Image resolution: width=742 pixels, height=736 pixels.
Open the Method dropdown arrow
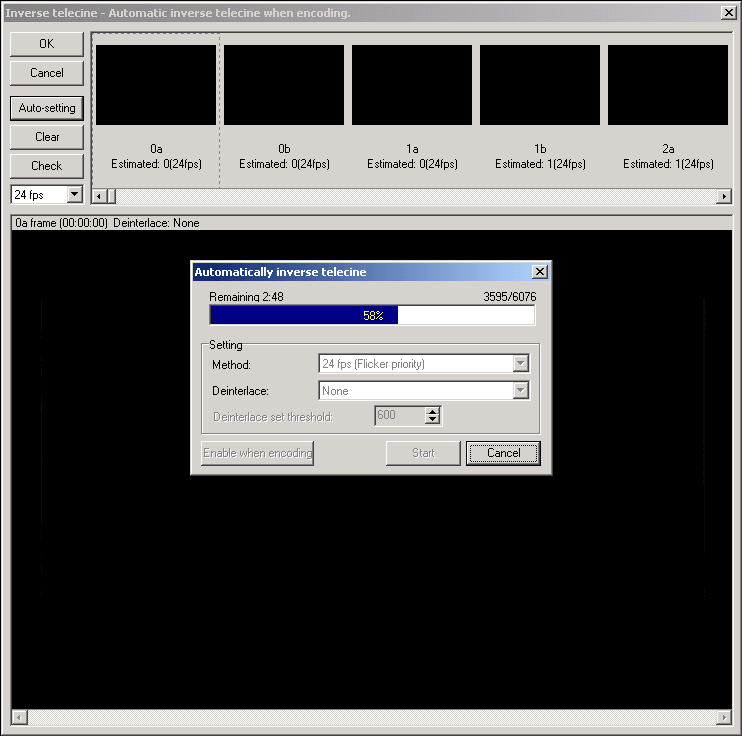click(x=521, y=364)
